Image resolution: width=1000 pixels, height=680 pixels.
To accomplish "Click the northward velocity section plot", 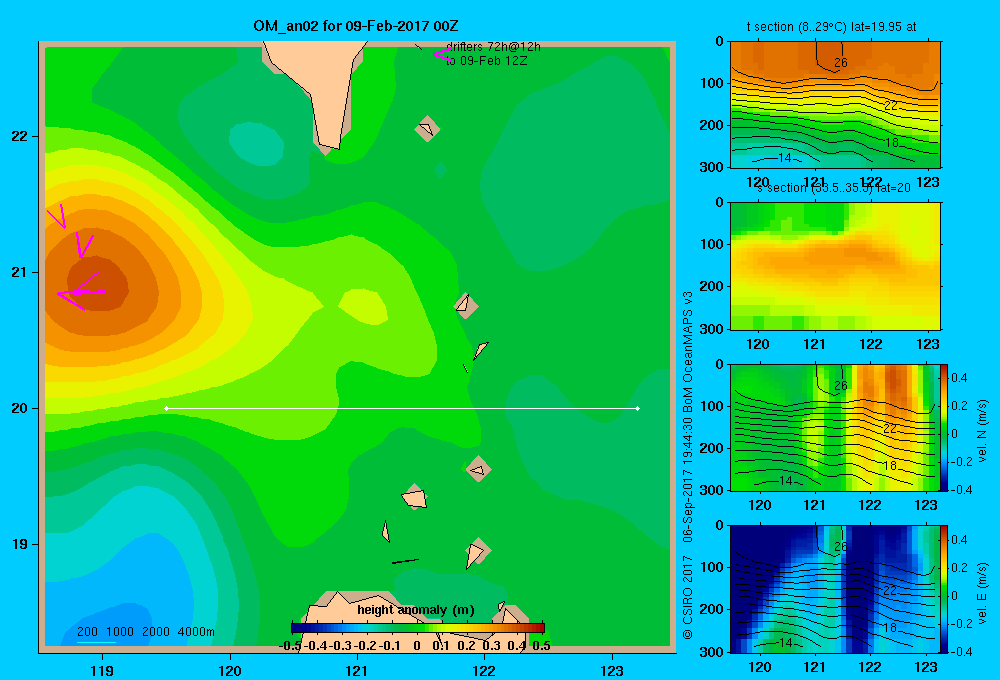I will [835, 427].
